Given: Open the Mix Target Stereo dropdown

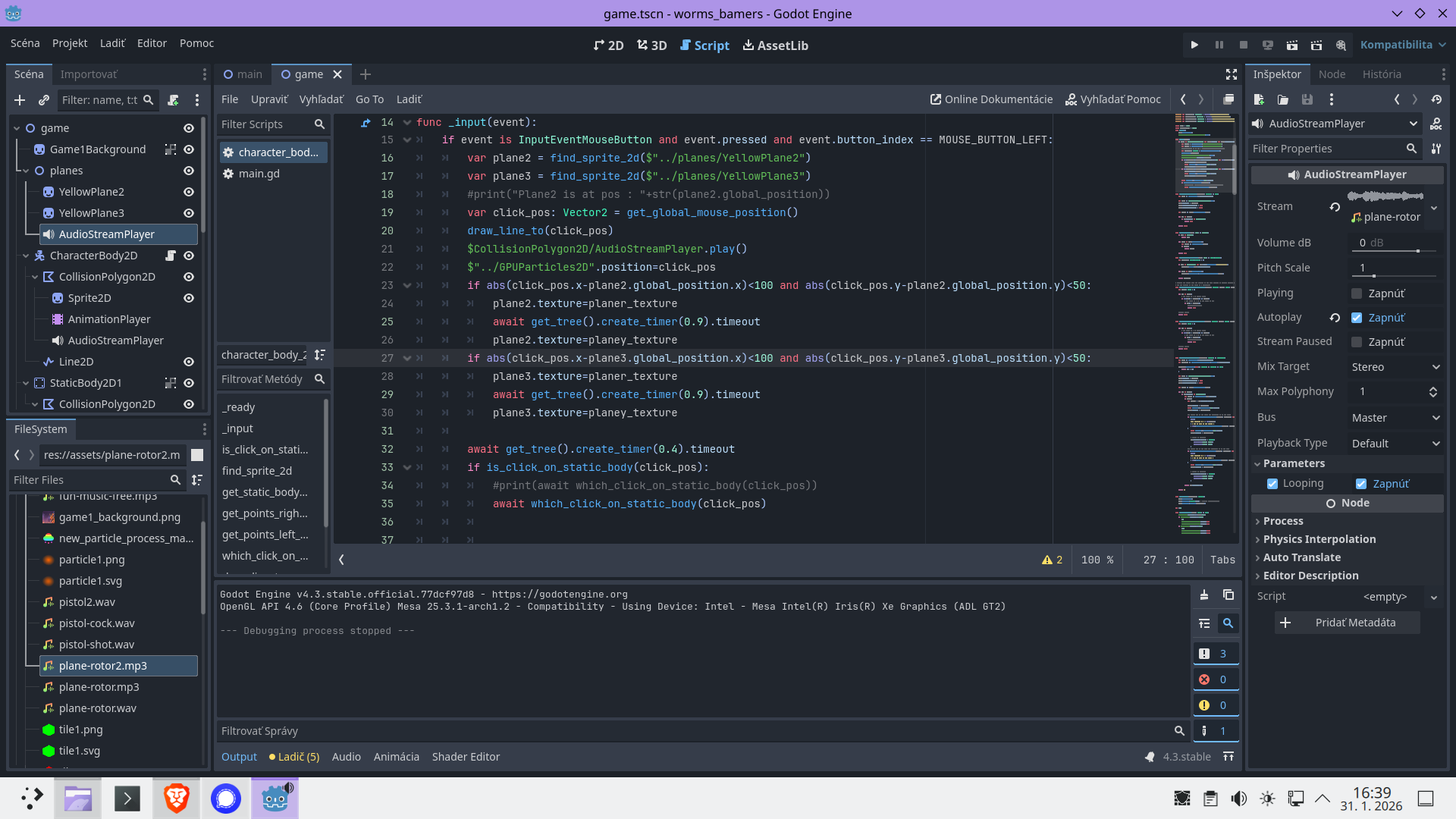Looking at the screenshot, I should point(1395,367).
